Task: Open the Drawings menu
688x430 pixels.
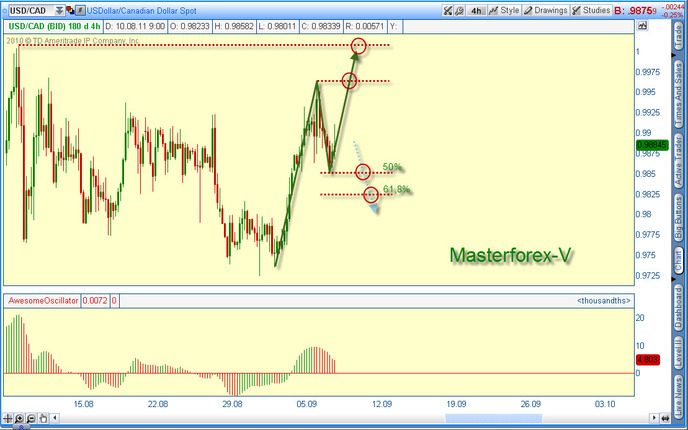Action: click(545, 10)
